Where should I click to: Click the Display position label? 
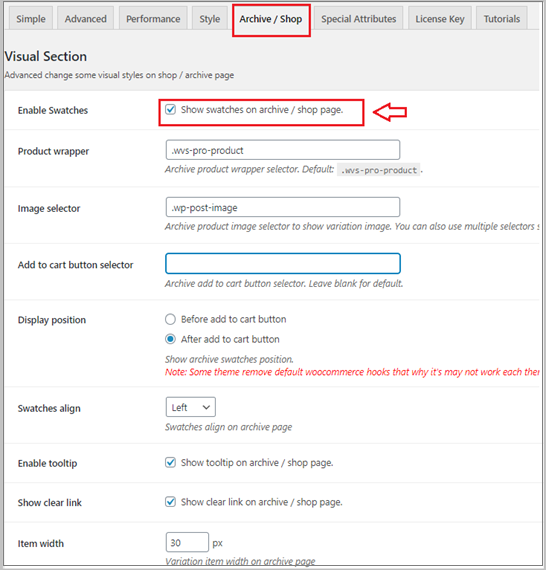coord(52,320)
